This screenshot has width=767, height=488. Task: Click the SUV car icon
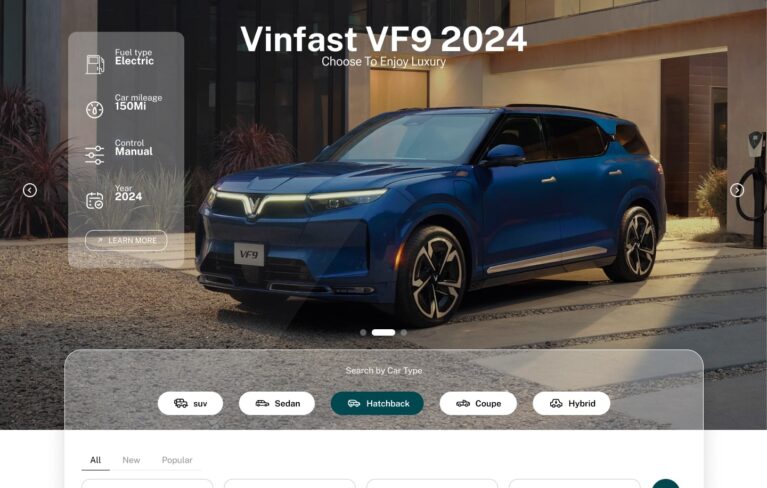coord(180,403)
